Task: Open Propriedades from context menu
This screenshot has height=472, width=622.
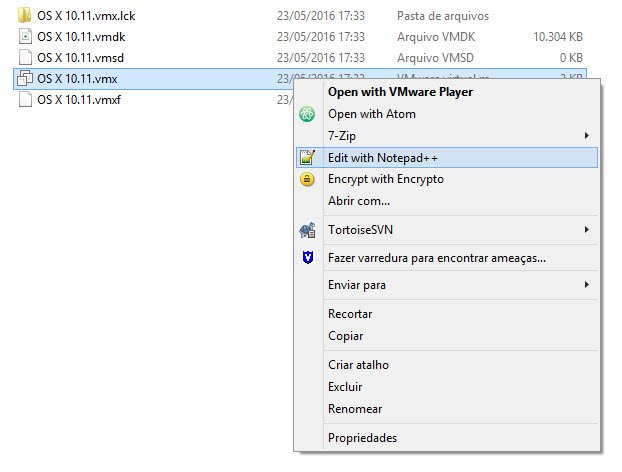Action: tap(447, 438)
